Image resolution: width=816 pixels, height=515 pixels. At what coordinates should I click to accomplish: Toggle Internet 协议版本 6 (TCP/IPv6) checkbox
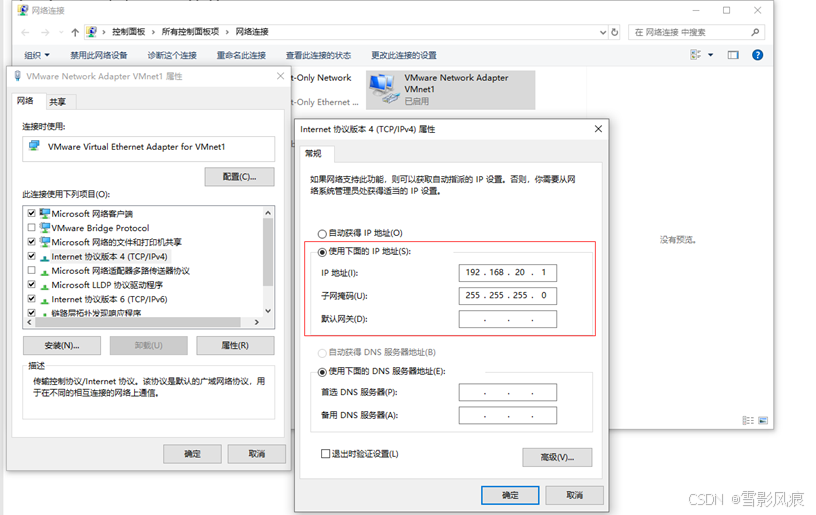click(x=32, y=299)
